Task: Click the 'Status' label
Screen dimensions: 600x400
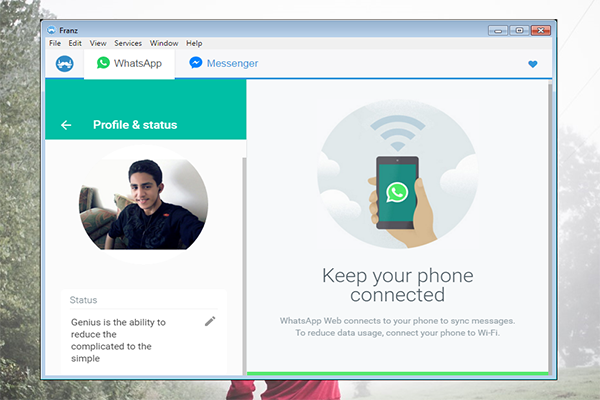Action: click(83, 300)
